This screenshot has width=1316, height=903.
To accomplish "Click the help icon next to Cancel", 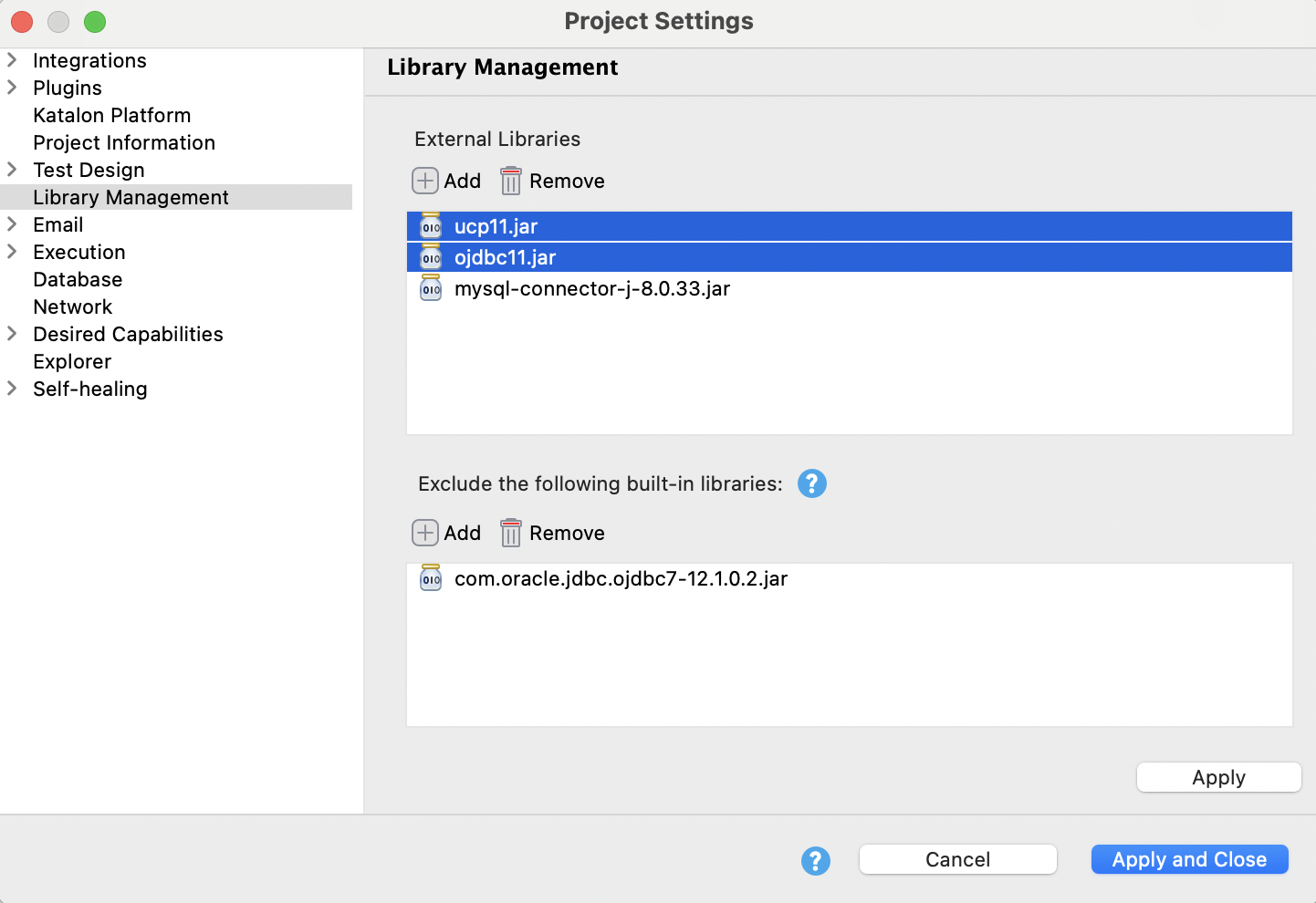I will pyautogui.click(x=815, y=860).
